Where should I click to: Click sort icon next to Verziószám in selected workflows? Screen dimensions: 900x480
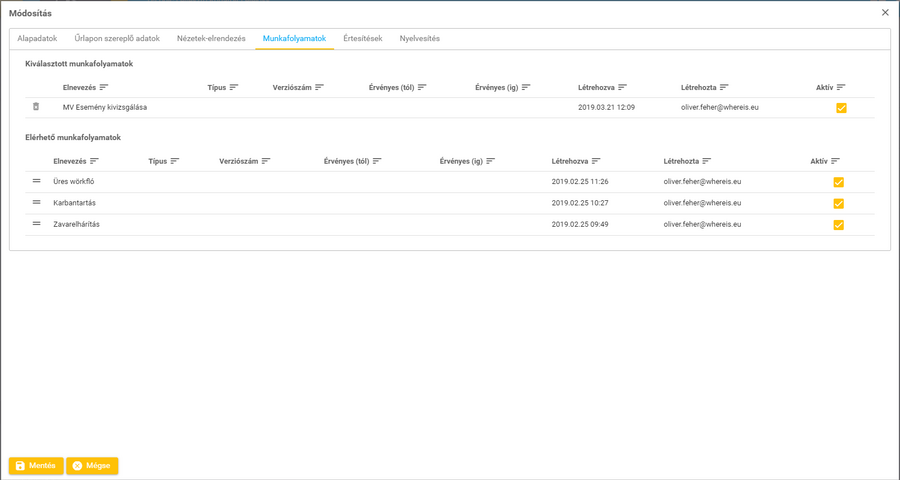320,88
